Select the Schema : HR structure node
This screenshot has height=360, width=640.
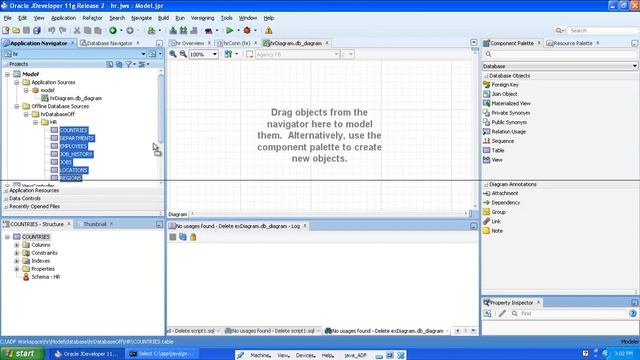45,277
